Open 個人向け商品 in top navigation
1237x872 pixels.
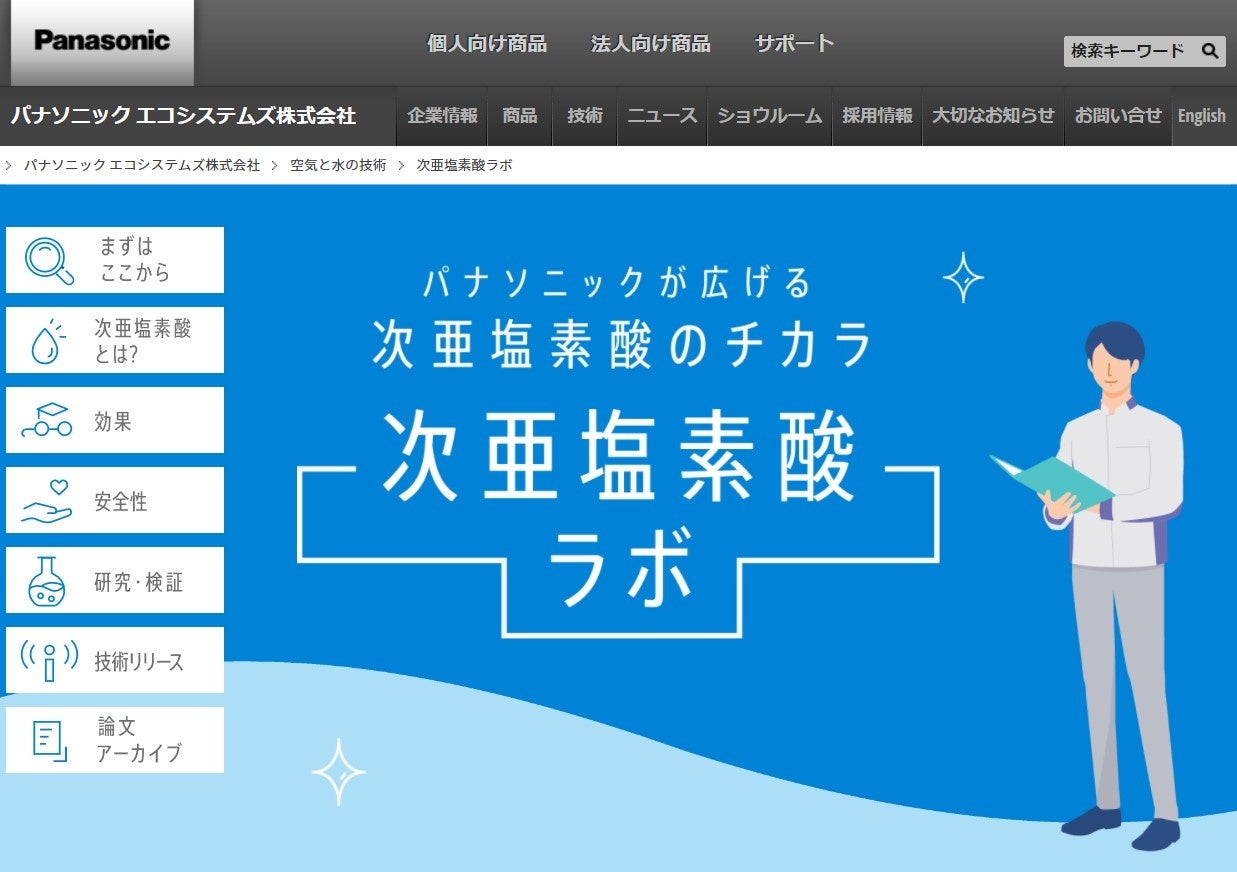pyautogui.click(x=487, y=43)
